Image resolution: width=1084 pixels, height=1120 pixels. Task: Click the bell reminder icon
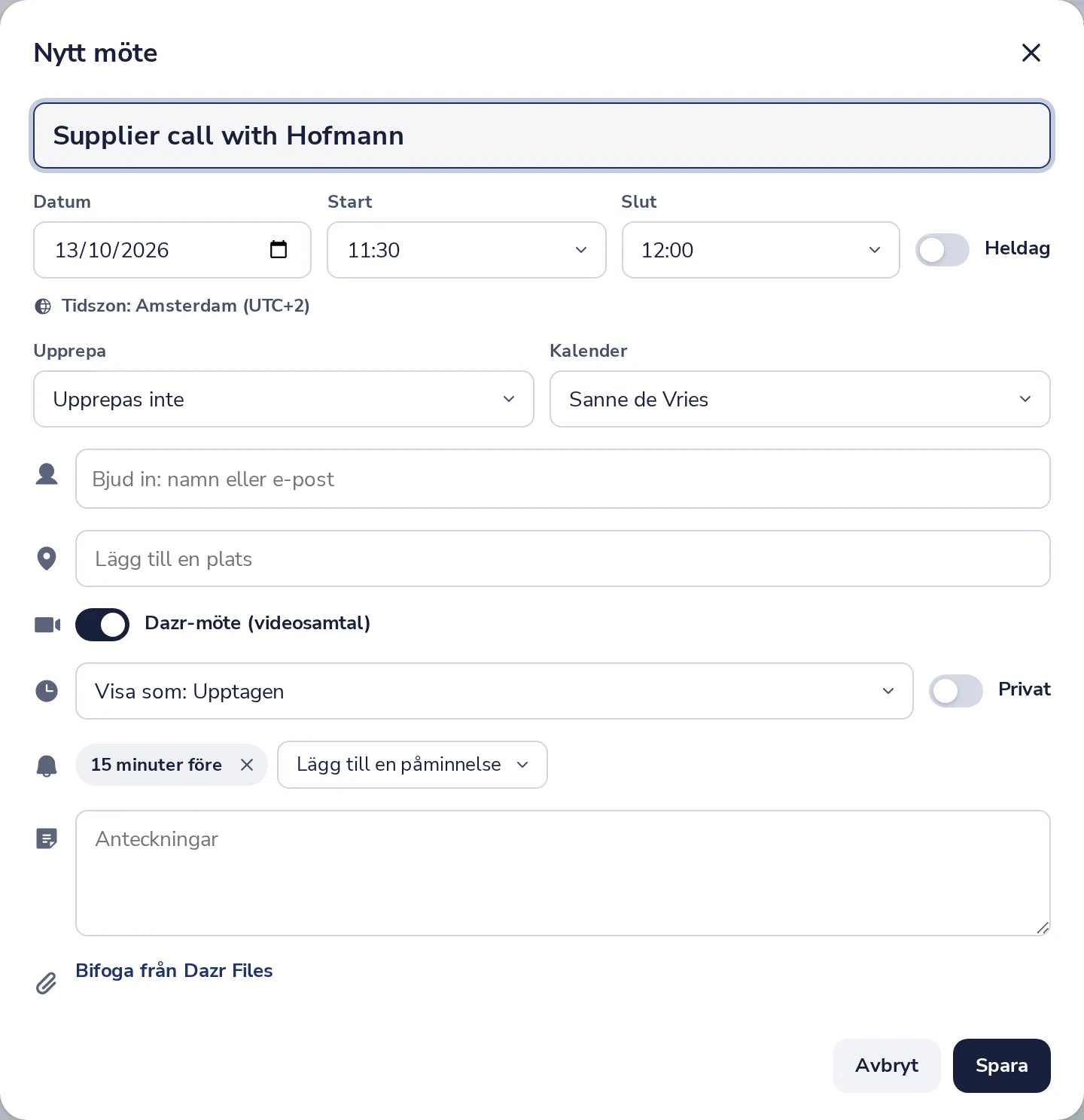(x=47, y=765)
